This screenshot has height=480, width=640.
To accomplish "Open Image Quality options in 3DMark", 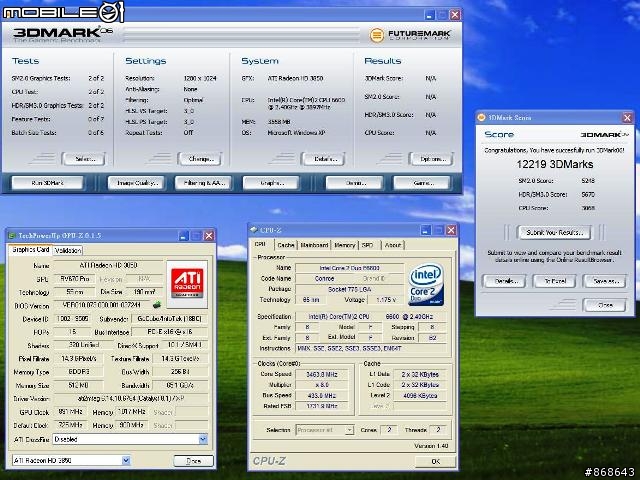I will pyautogui.click(x=136, y=183).
